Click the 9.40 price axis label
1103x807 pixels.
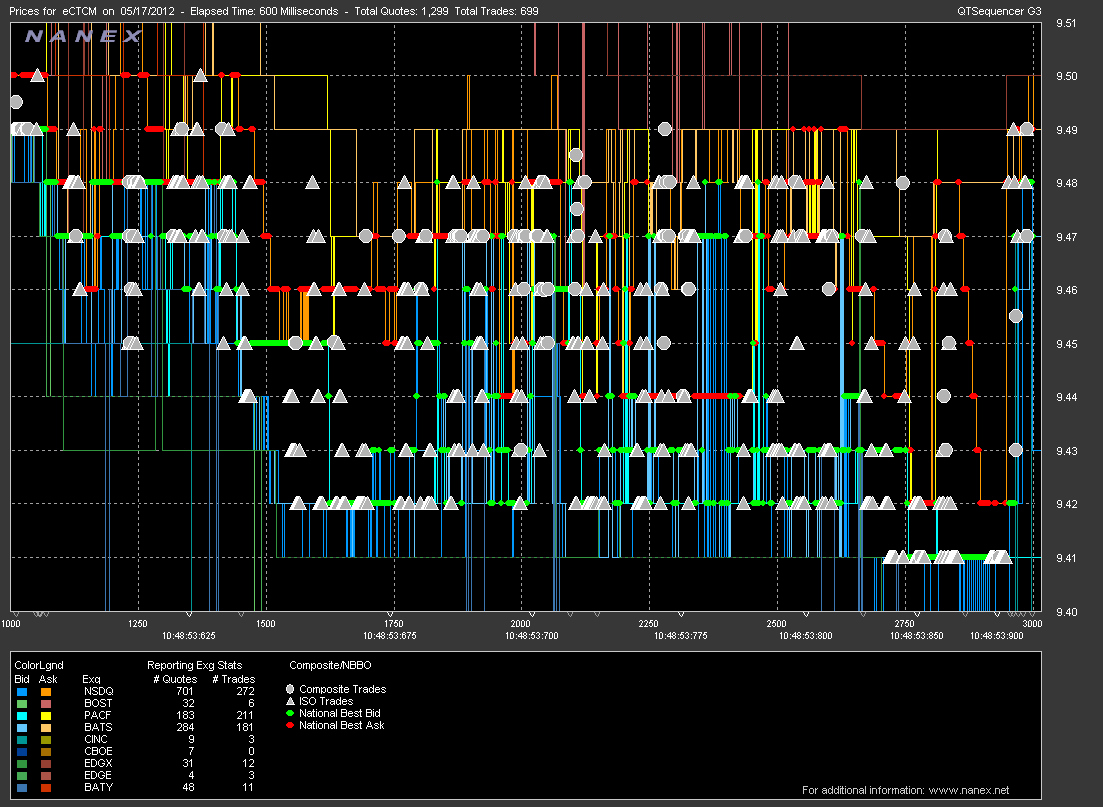pos(1066,612)
